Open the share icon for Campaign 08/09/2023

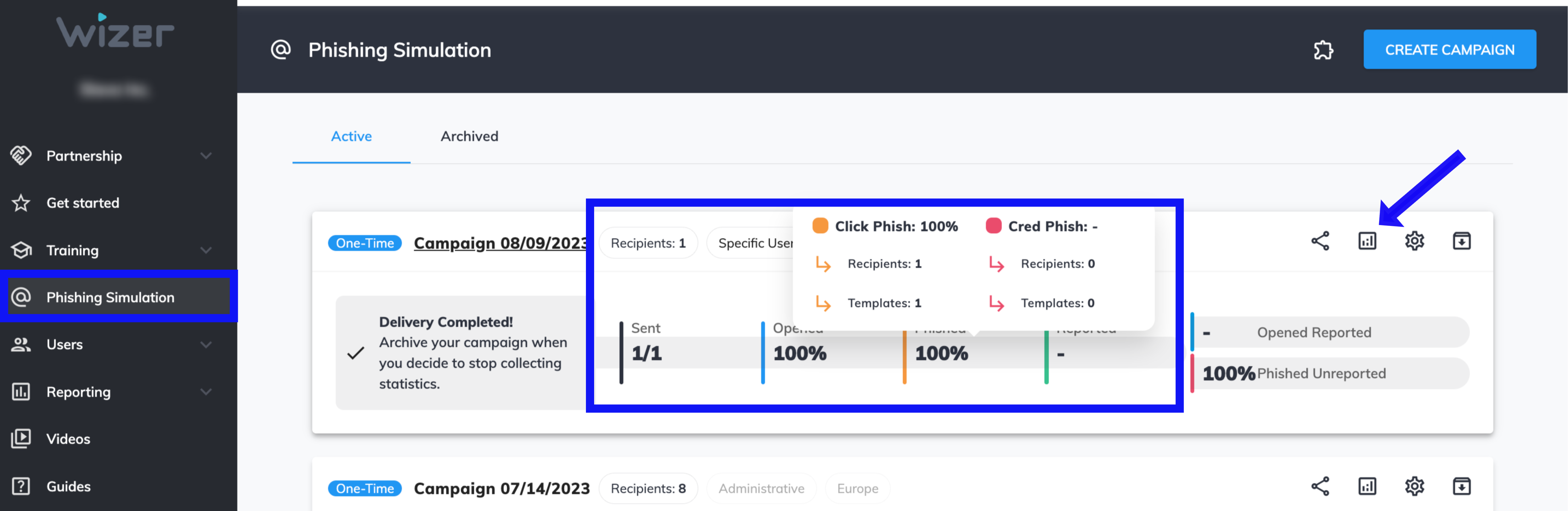pos(1320,241)
